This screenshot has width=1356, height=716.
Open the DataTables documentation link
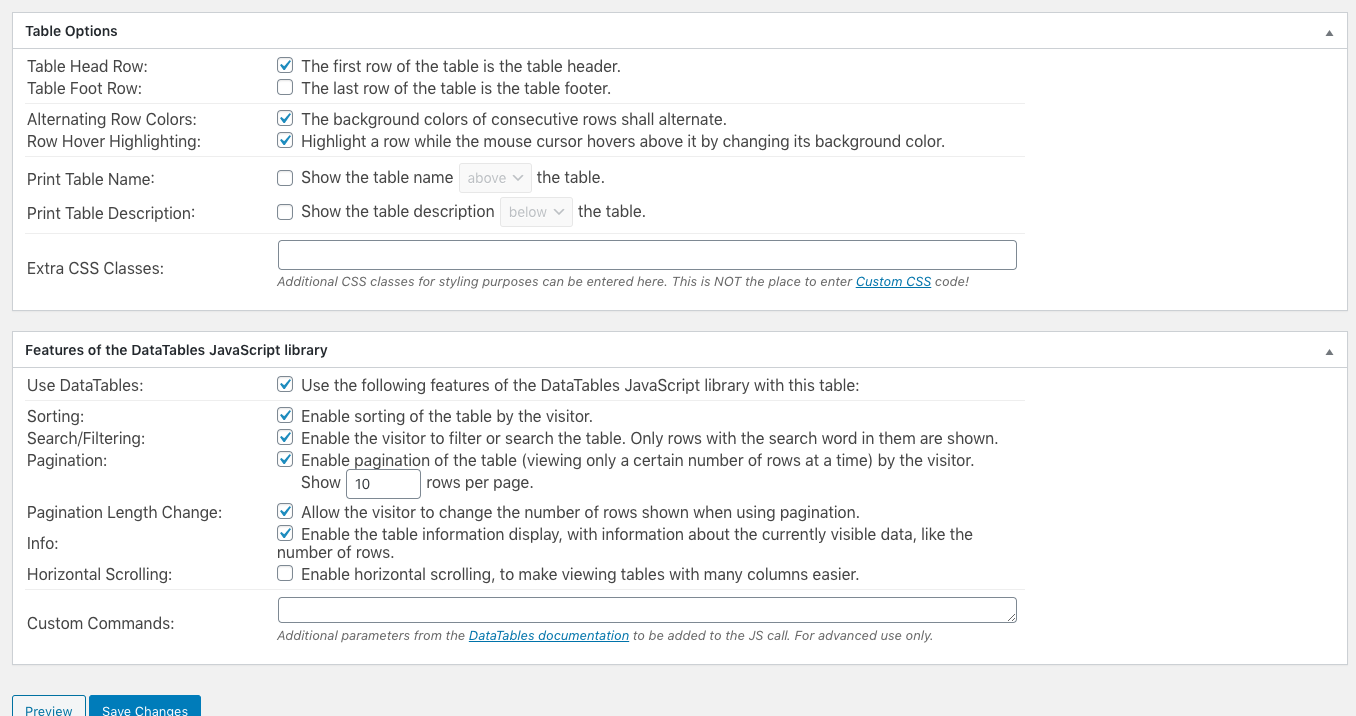click(548, 635)
